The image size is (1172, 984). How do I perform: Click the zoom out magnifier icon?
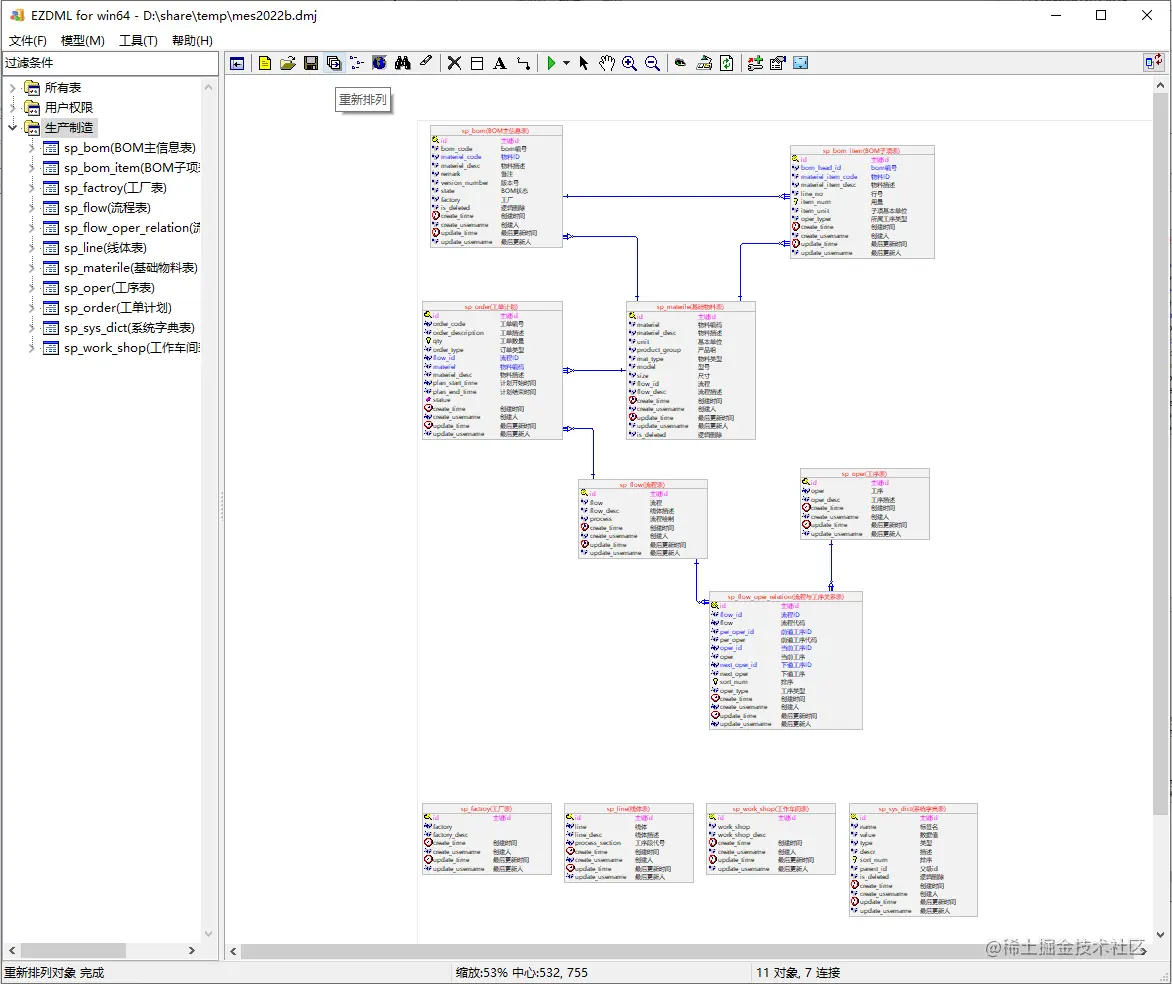click(x=653, y=64)
